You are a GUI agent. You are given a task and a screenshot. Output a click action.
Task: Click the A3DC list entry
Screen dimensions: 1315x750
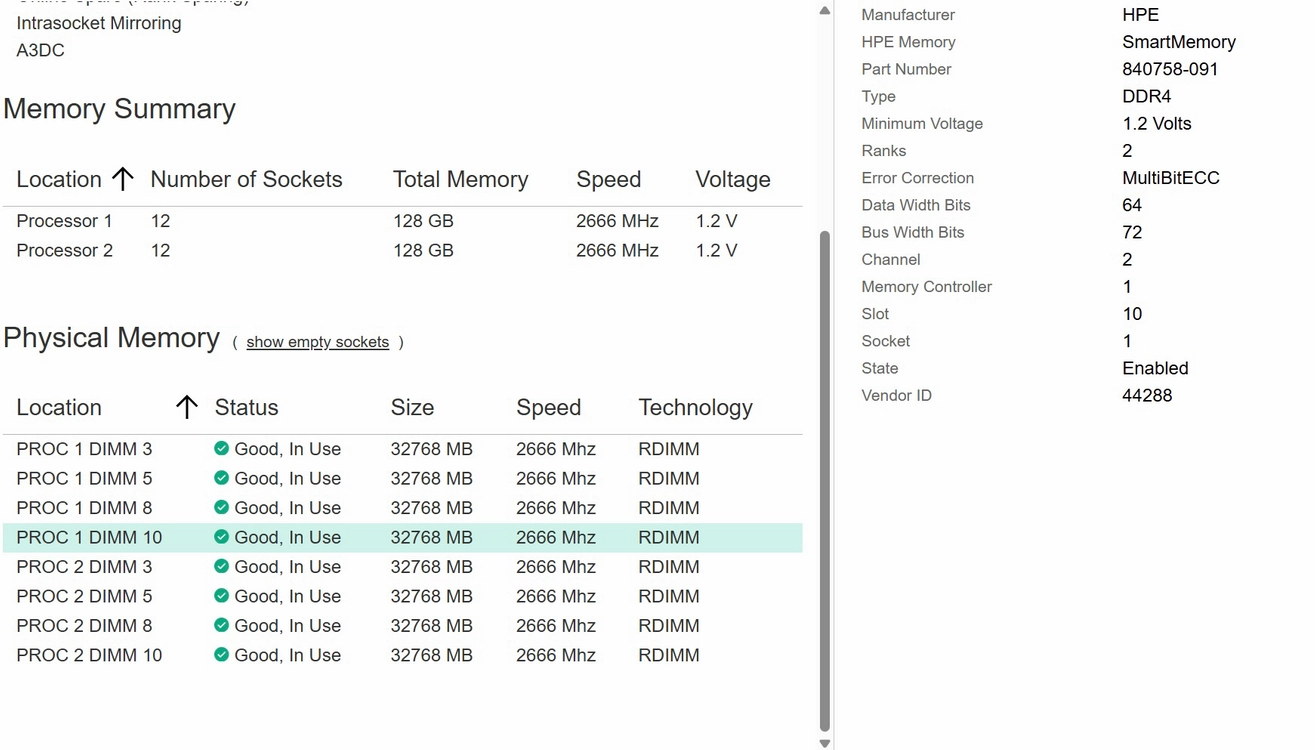coord(40,50)
